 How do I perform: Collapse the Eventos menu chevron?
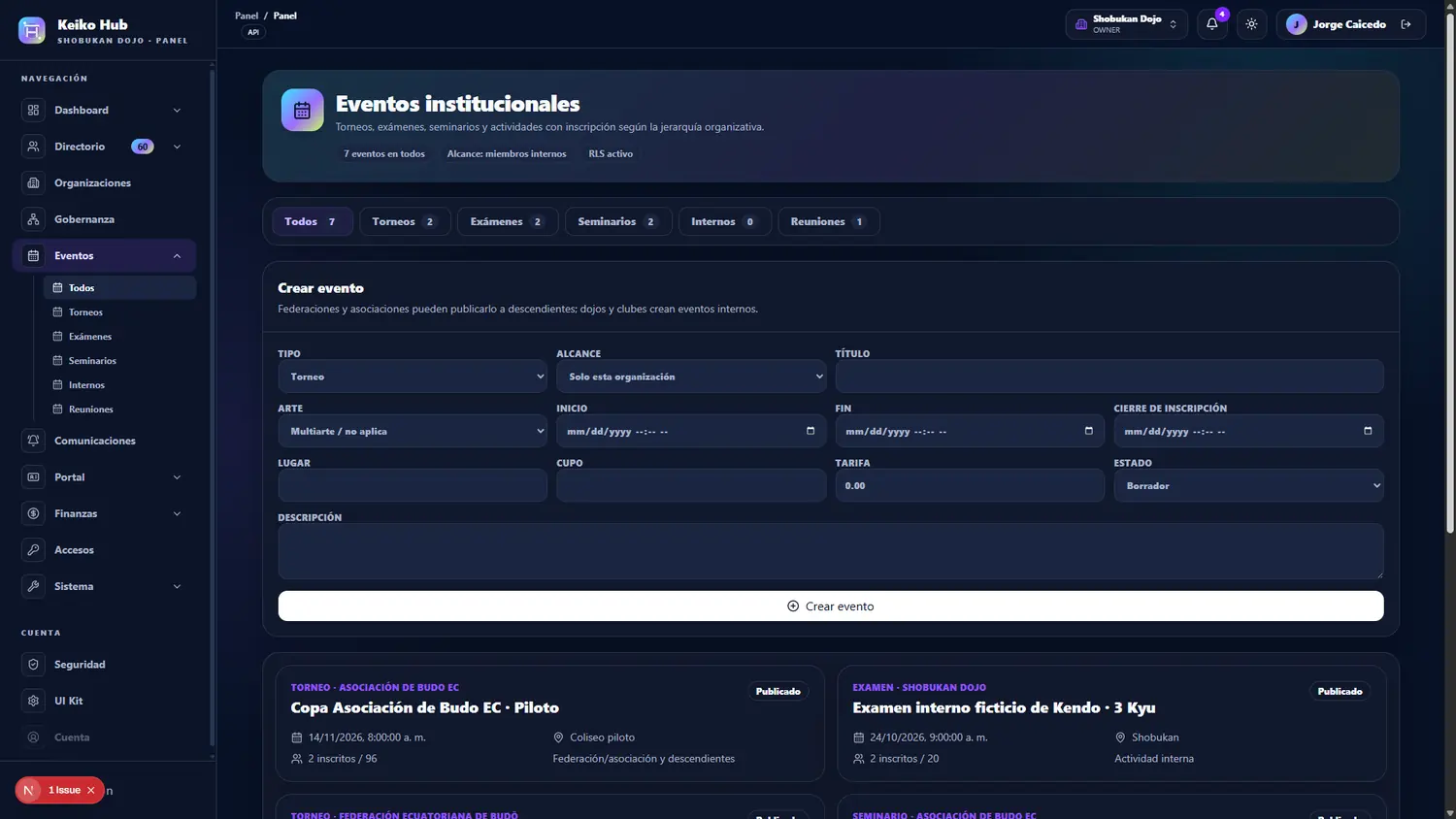coord(177,256)
